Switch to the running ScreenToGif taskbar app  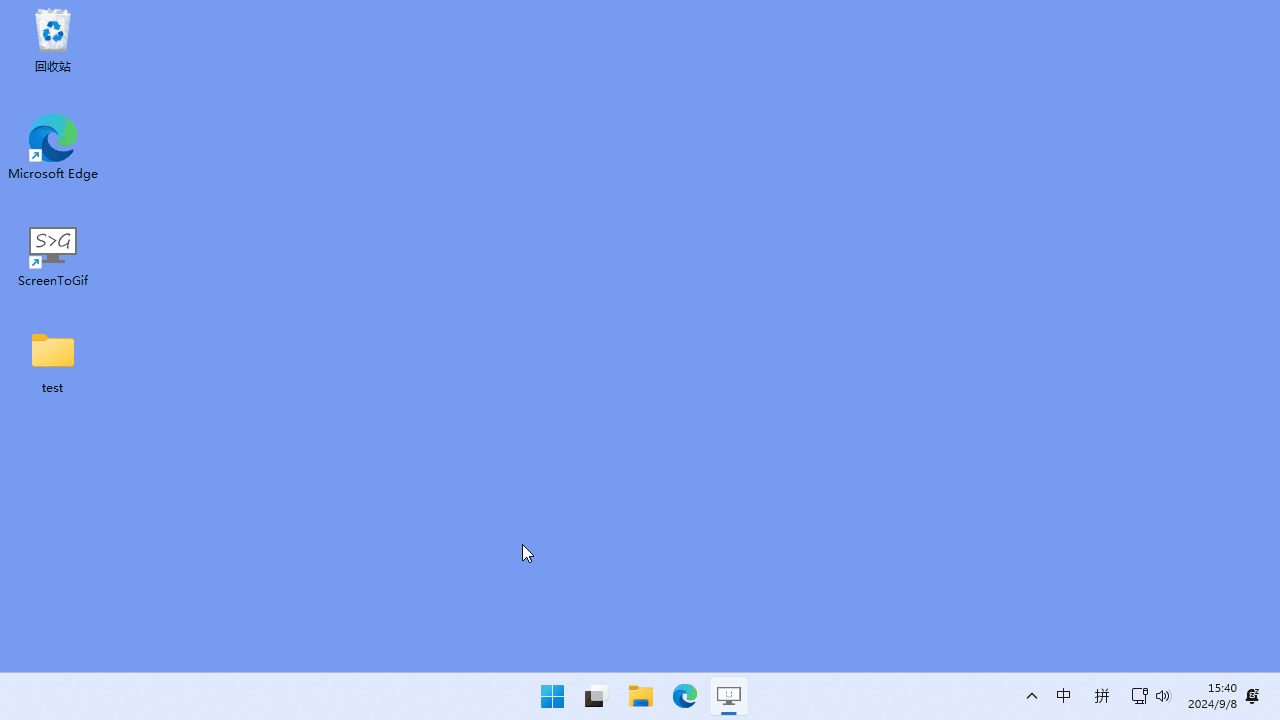point(729,696)
